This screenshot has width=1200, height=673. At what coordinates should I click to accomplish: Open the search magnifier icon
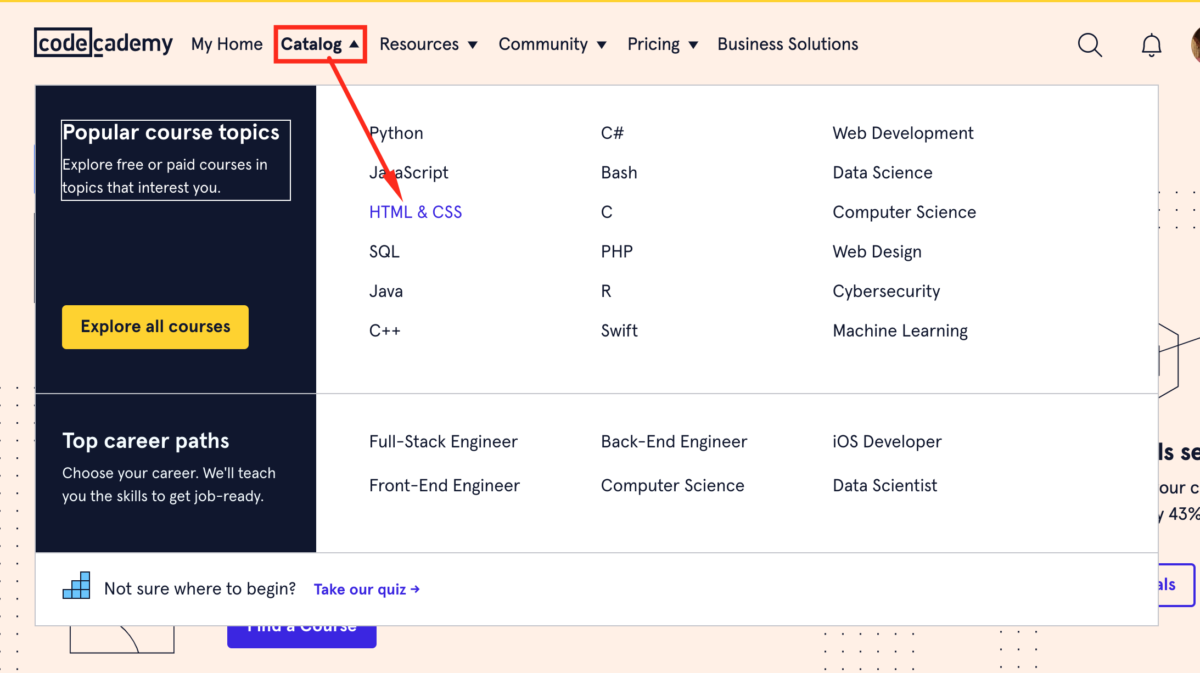pos(1089,45)
